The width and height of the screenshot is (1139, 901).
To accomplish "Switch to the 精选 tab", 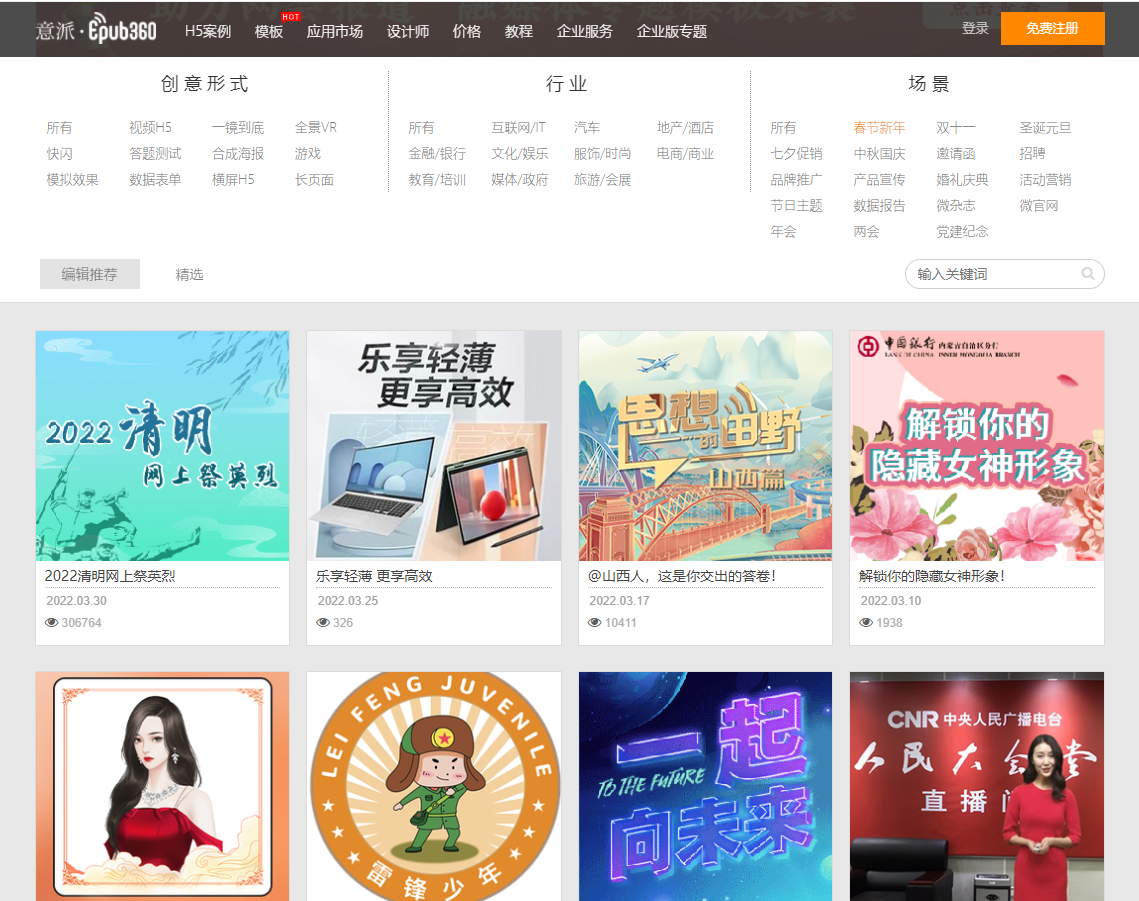I will click(x=189, y=273).
